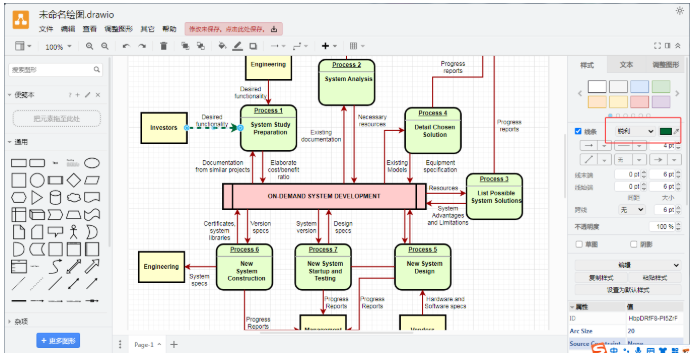The width and height of the screenshot is (691, 361).
Task: Click the shadow toggle icon in toolbar
Action: [x=253, y=46]
